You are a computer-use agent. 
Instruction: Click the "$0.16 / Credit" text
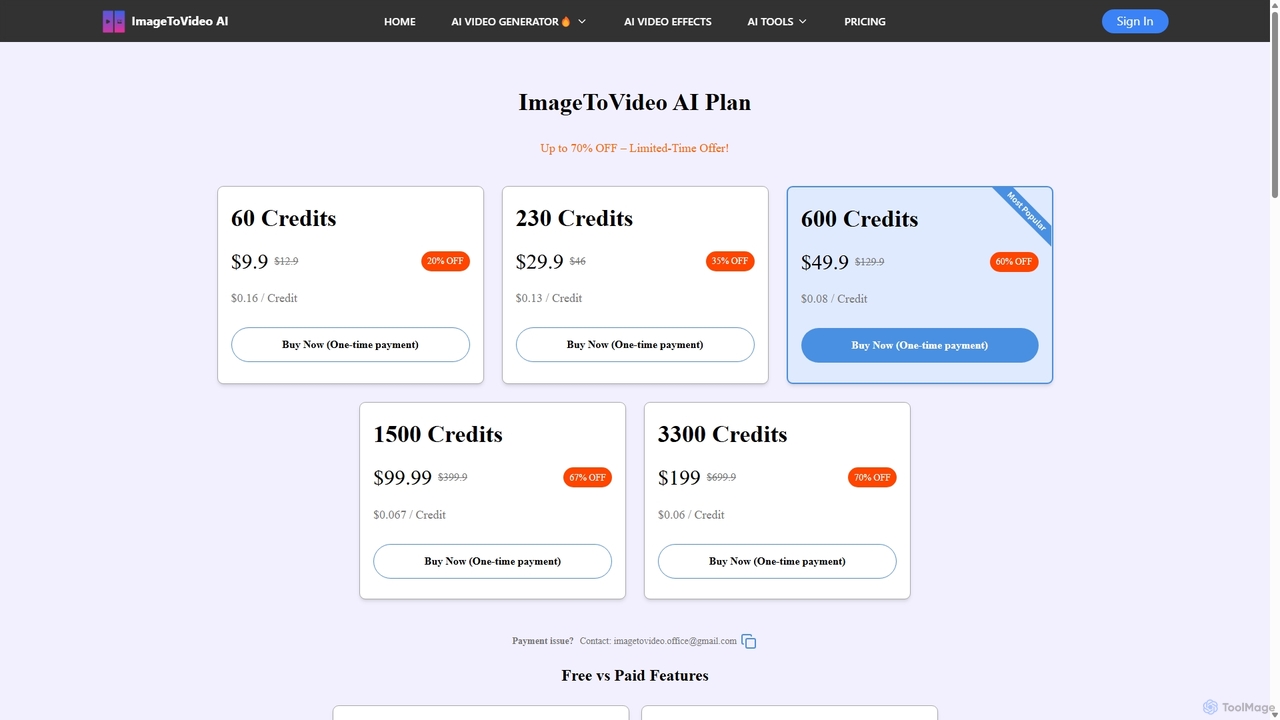tap(264, 298)
